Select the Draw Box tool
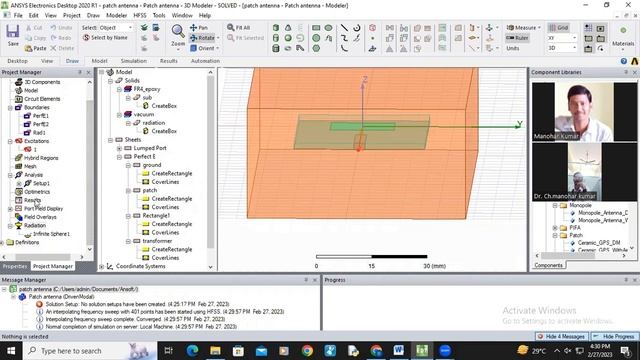The image size is (640, 360). coord(276,28)
